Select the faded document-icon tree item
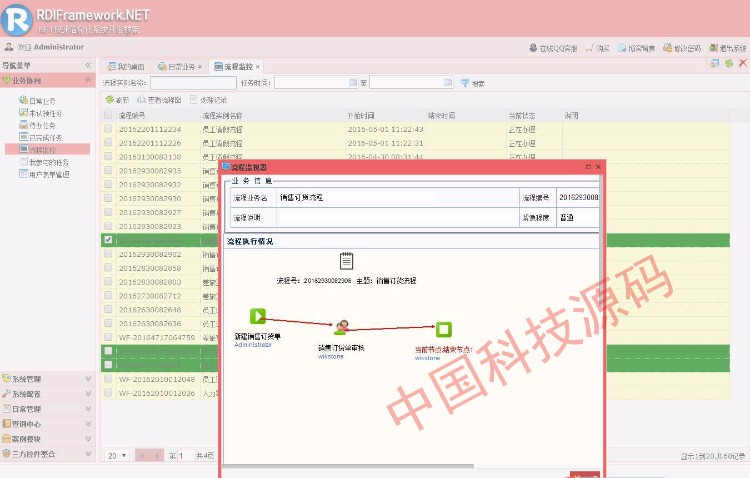This screenshot has height=478, width=750. (x=44, y=162)
